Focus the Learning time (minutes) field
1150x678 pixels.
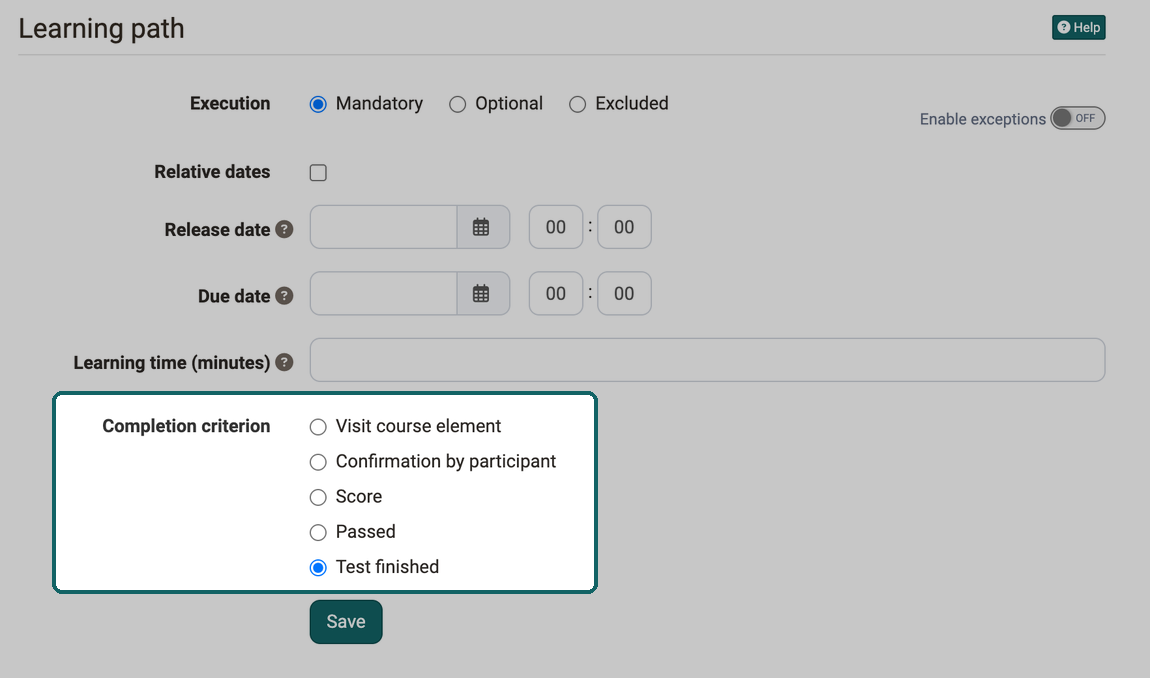click(x=707, y=360)
